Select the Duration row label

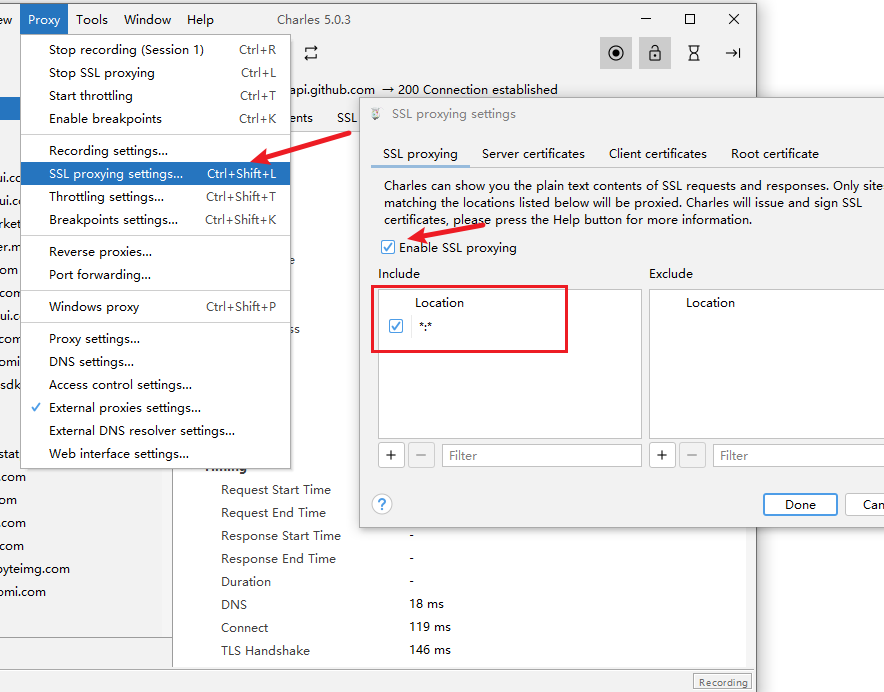click(246, 581)
